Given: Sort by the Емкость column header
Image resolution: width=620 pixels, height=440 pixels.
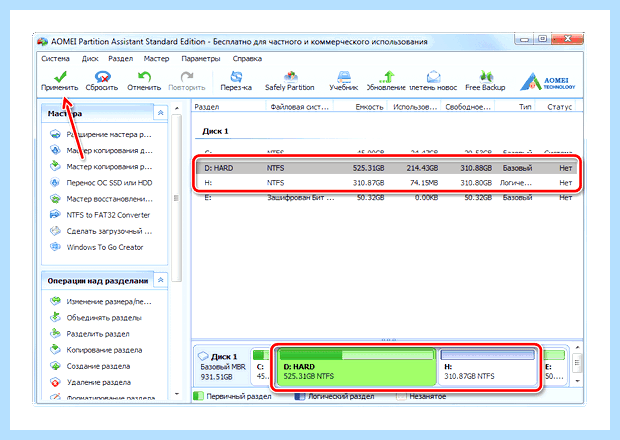Looking at the screenshot, I should [361, 107].
